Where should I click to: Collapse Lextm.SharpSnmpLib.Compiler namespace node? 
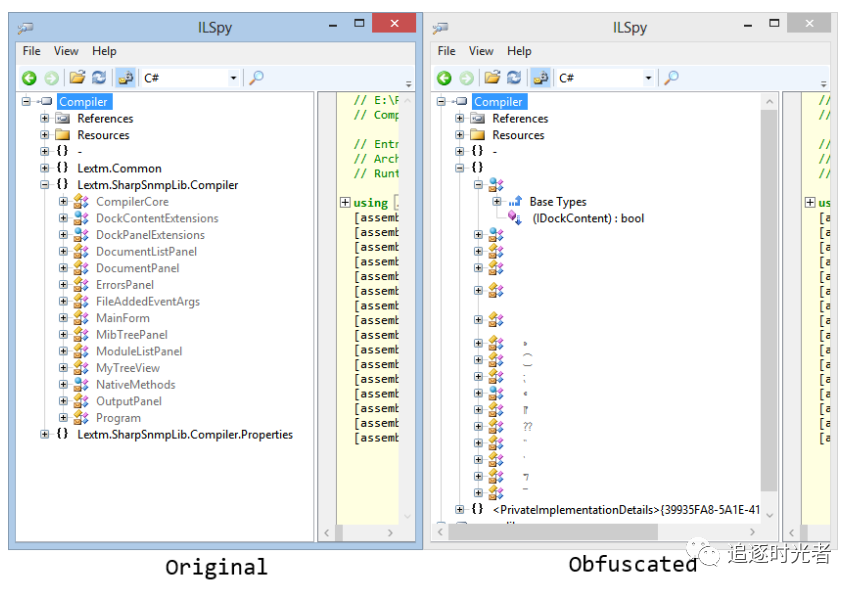pyautogui.click(x=45, y=185)
